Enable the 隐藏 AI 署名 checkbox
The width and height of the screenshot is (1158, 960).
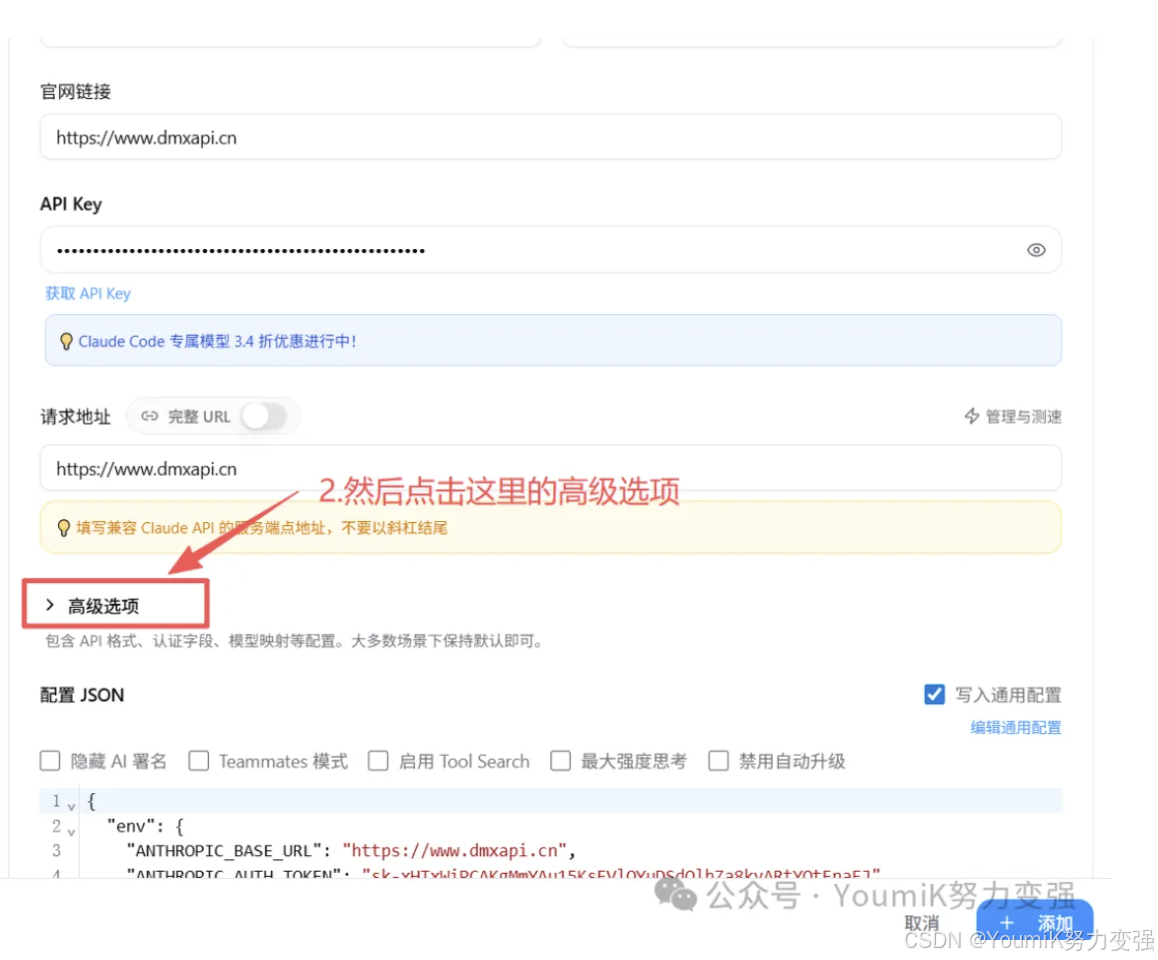point(50,761)
